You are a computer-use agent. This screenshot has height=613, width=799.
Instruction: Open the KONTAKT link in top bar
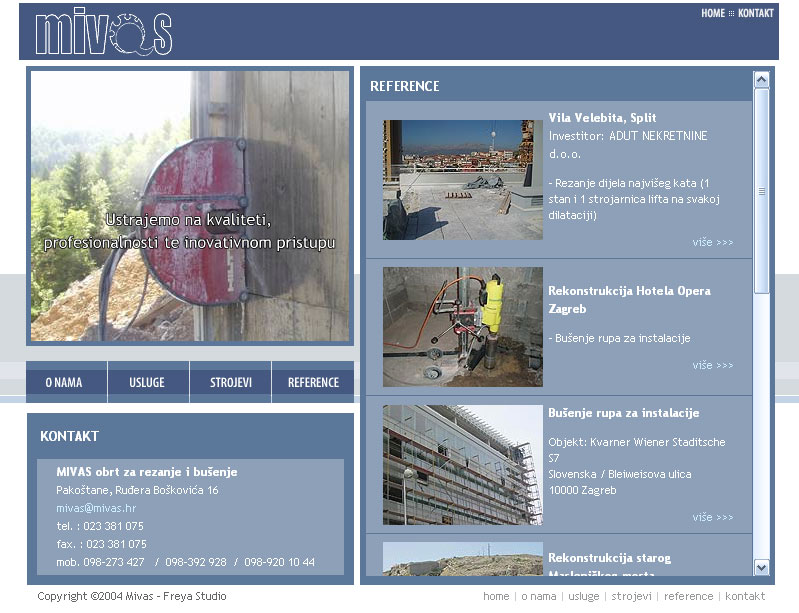[x=755, y=14]
